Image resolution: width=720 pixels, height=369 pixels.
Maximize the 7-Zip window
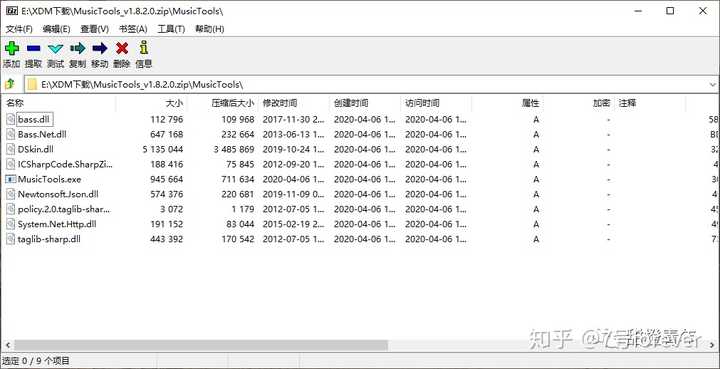(x=670, y=11)
